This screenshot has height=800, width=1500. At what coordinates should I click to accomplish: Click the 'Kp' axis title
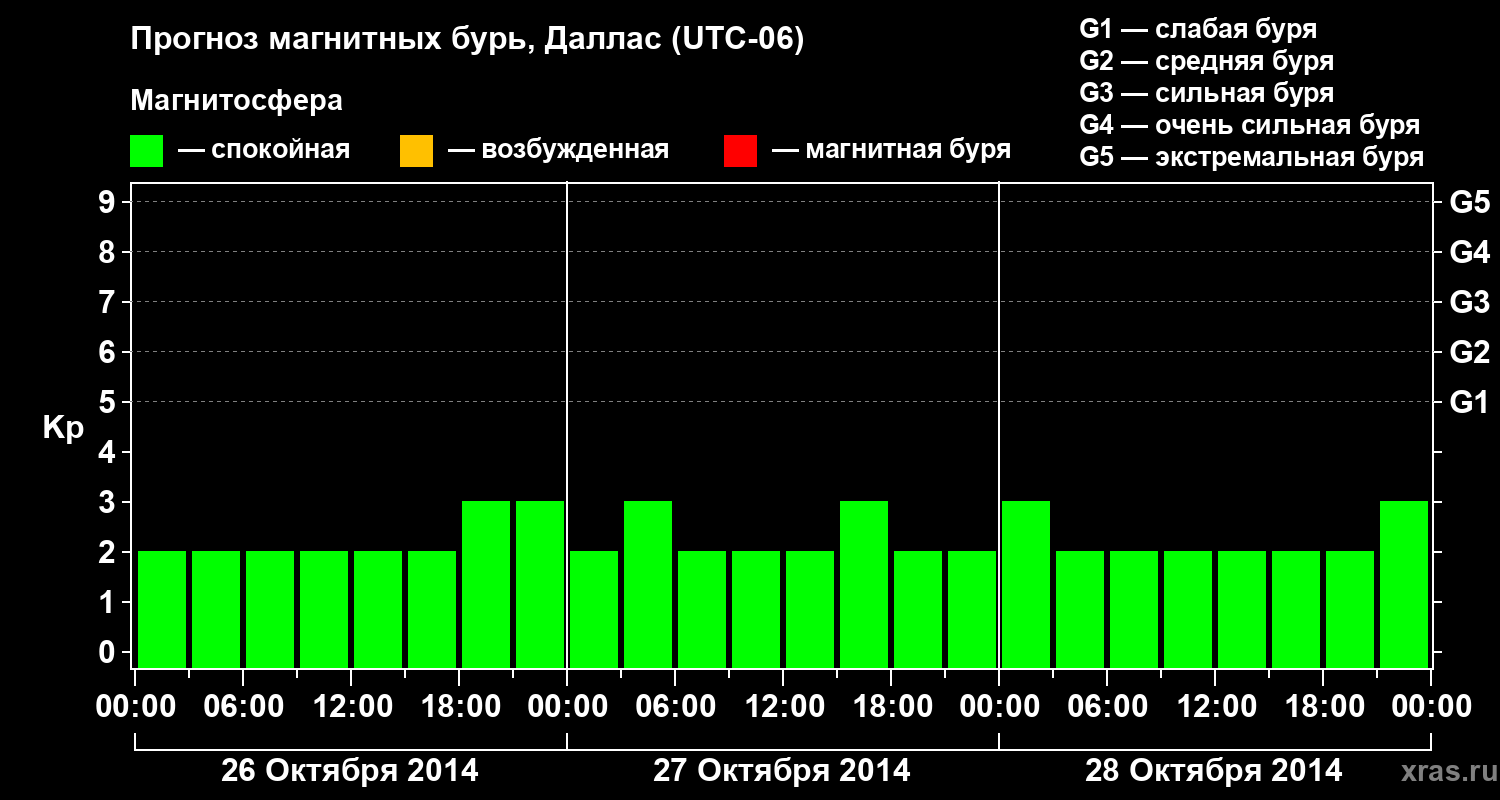click(x=63, y=427)
